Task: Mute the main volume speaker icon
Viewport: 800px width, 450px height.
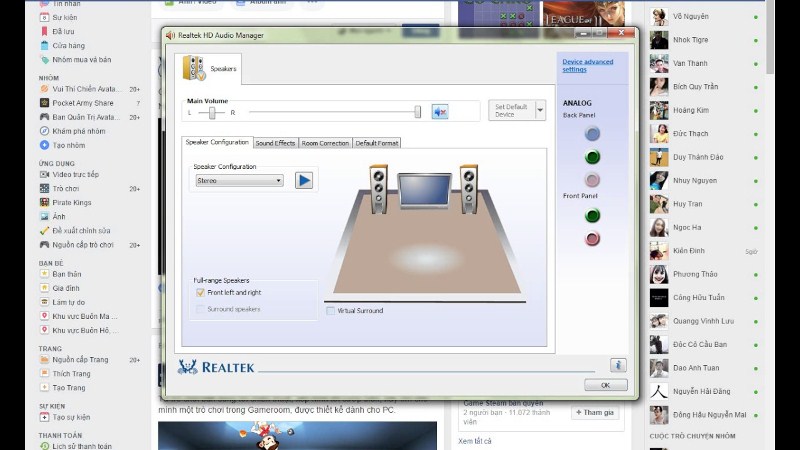Action: coord(440,111)
